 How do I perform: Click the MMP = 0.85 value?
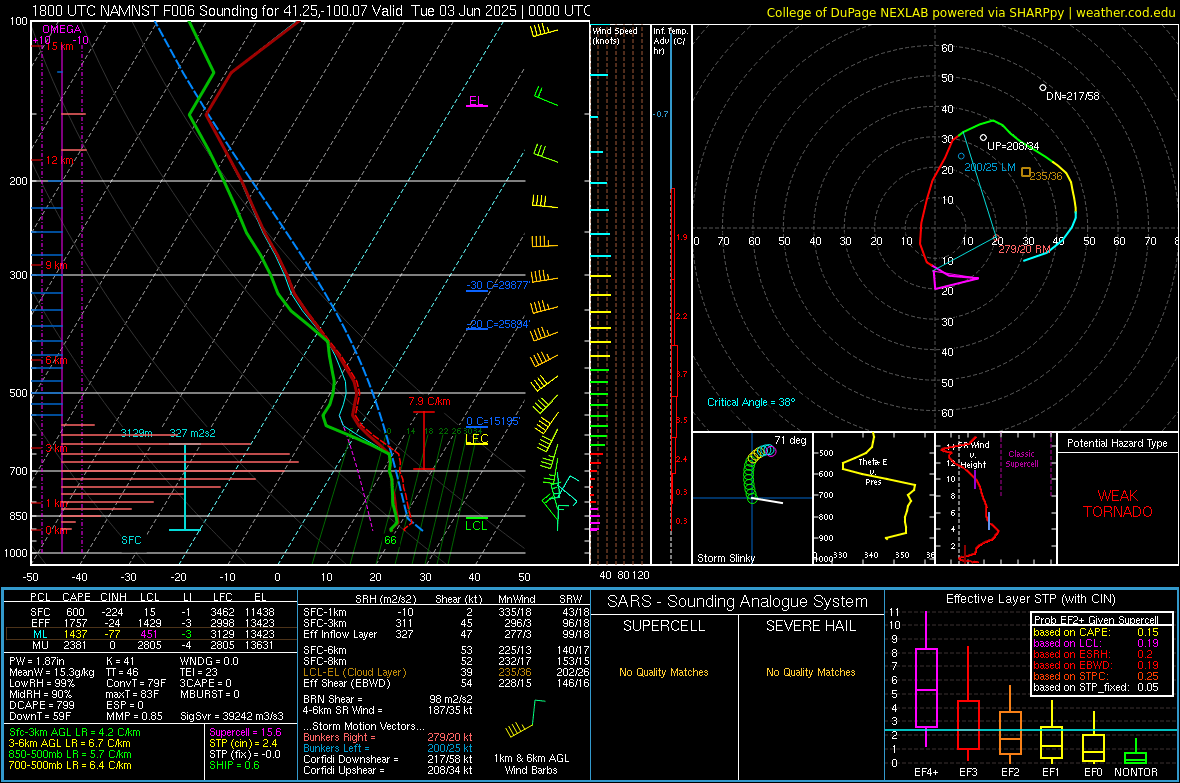coord(134,717)
